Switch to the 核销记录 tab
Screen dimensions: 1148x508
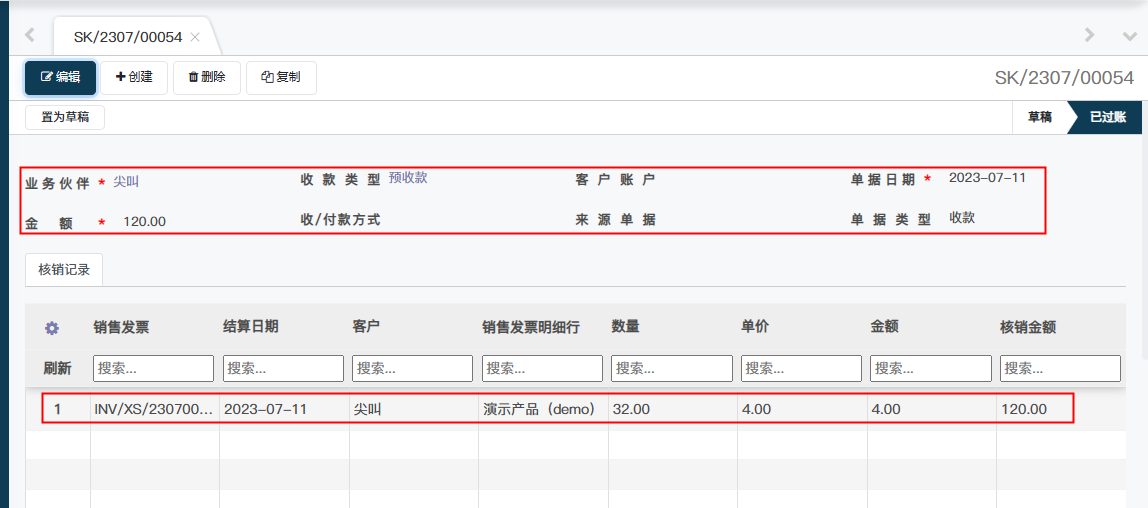coord(64,270)
